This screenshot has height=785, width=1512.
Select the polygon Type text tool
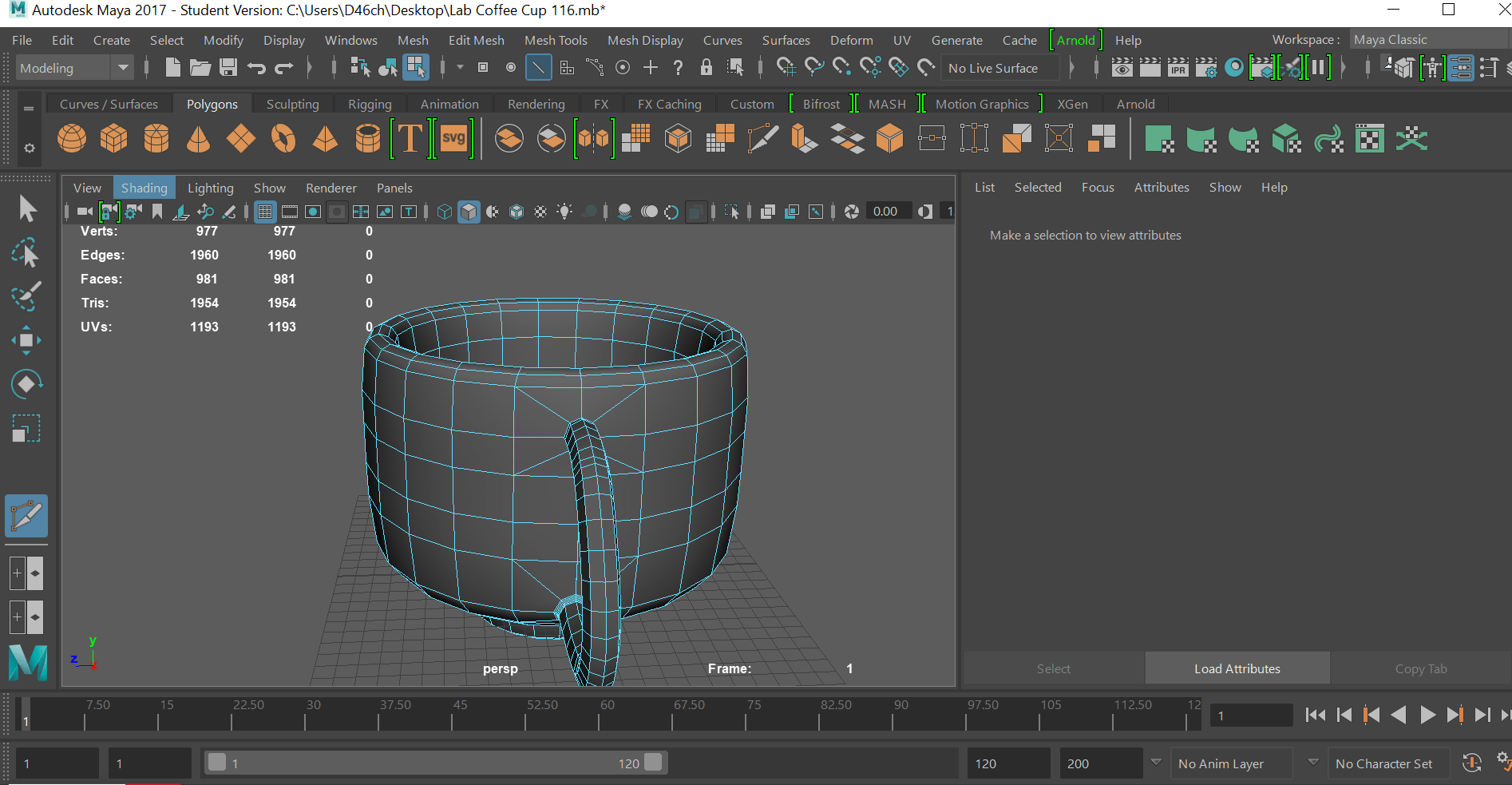410,139
